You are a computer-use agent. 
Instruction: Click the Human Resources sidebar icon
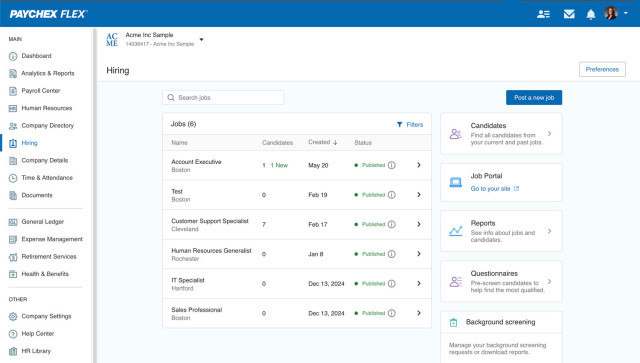pos(13,108)
